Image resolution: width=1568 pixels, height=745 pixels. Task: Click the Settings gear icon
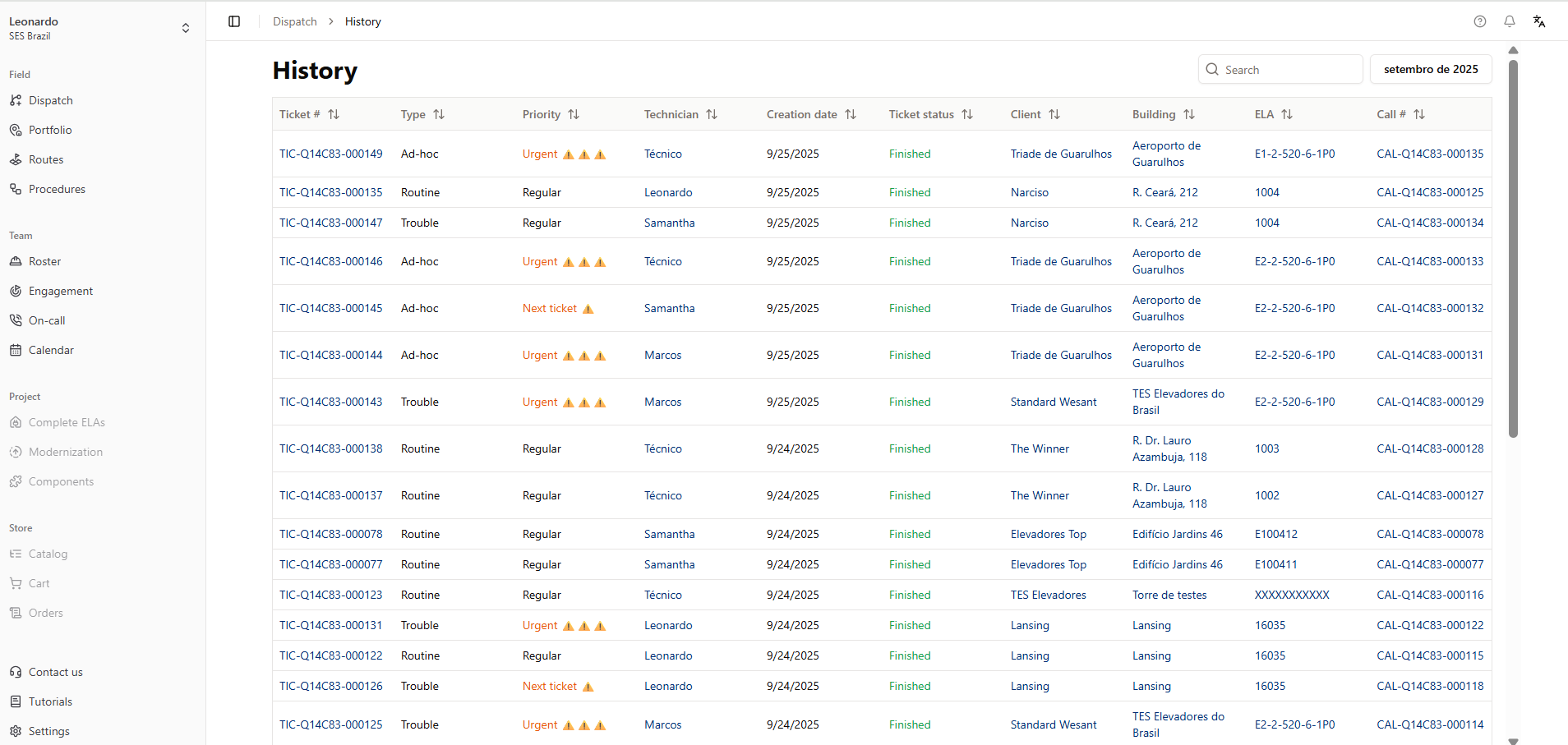(x=16, y=731)
